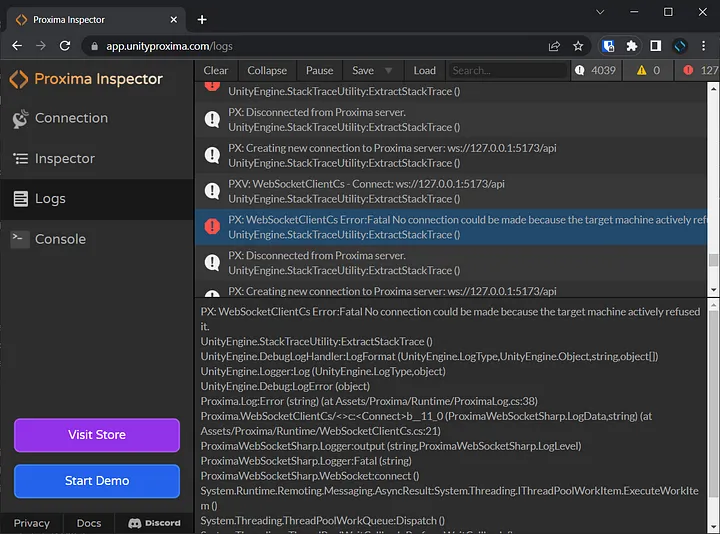
Task: Open the blue profile extension icon
Action: click(x=680, y=46)
